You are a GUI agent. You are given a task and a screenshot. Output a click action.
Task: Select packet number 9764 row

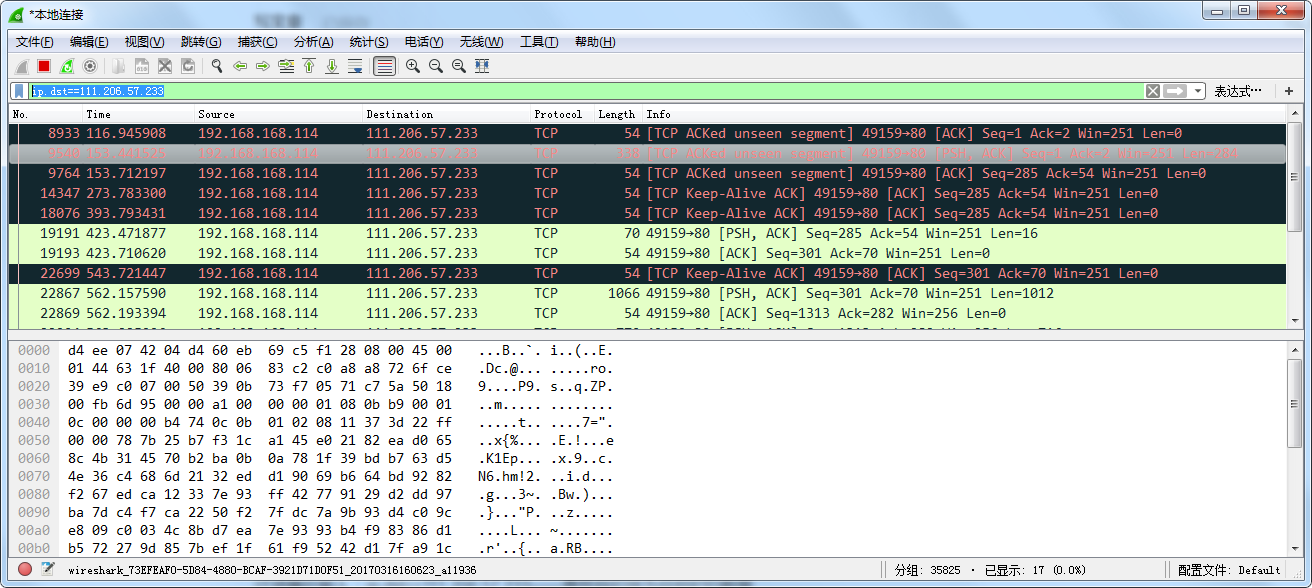[x=648, y=173]
